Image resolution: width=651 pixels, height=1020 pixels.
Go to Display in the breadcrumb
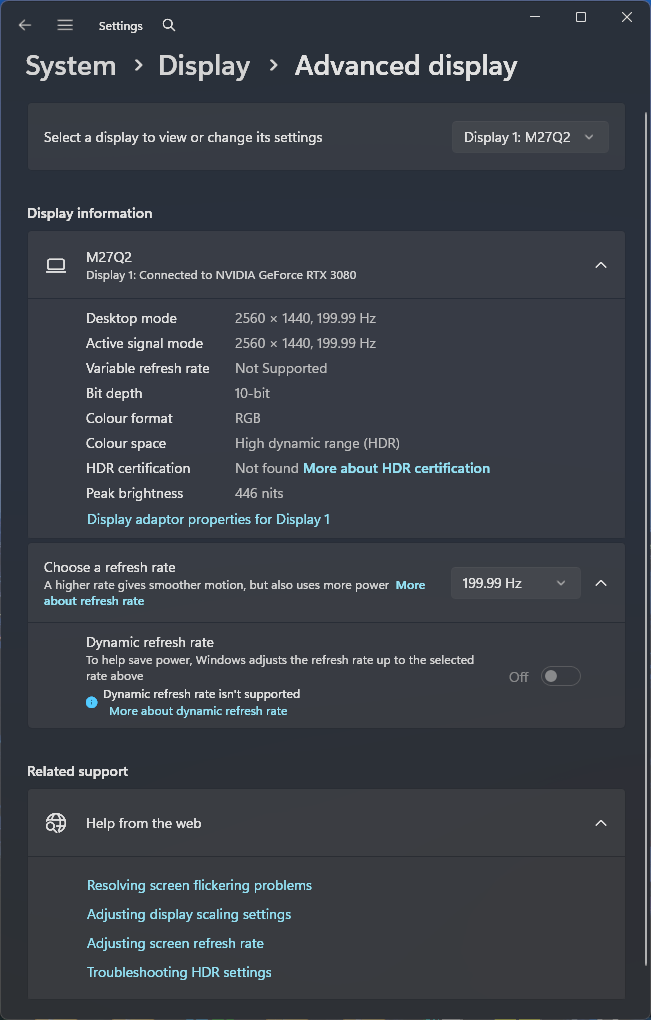click(x=204, y=66)
